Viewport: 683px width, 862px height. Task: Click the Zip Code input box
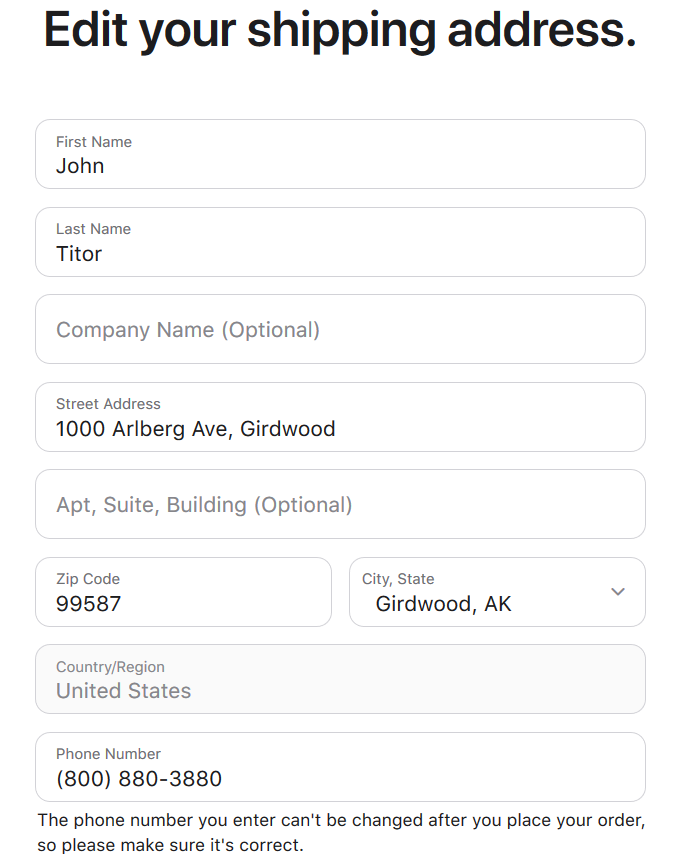(183, 592)
